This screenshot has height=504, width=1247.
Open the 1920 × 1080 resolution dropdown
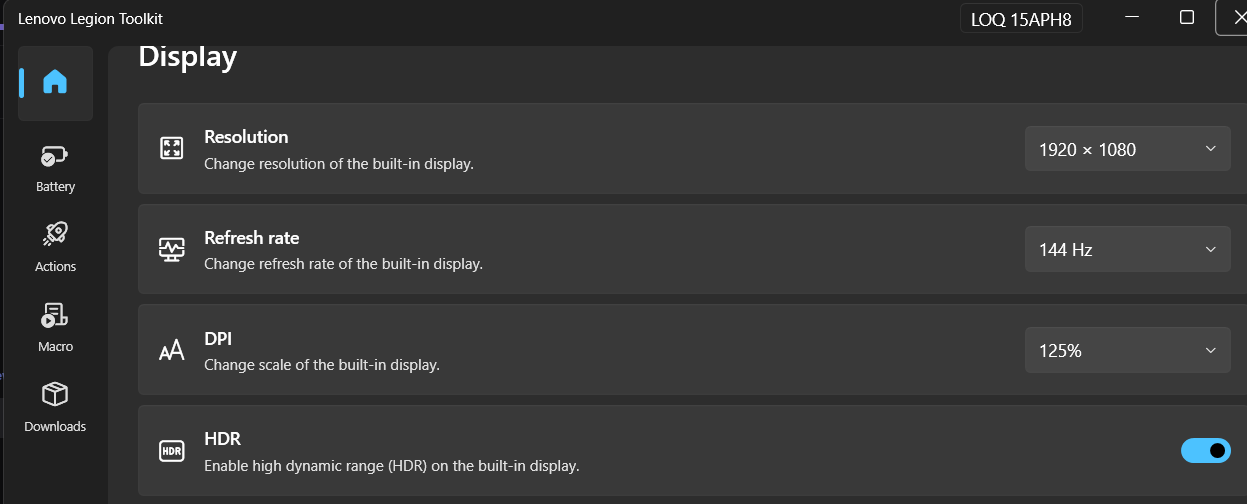click(1127, 149)
